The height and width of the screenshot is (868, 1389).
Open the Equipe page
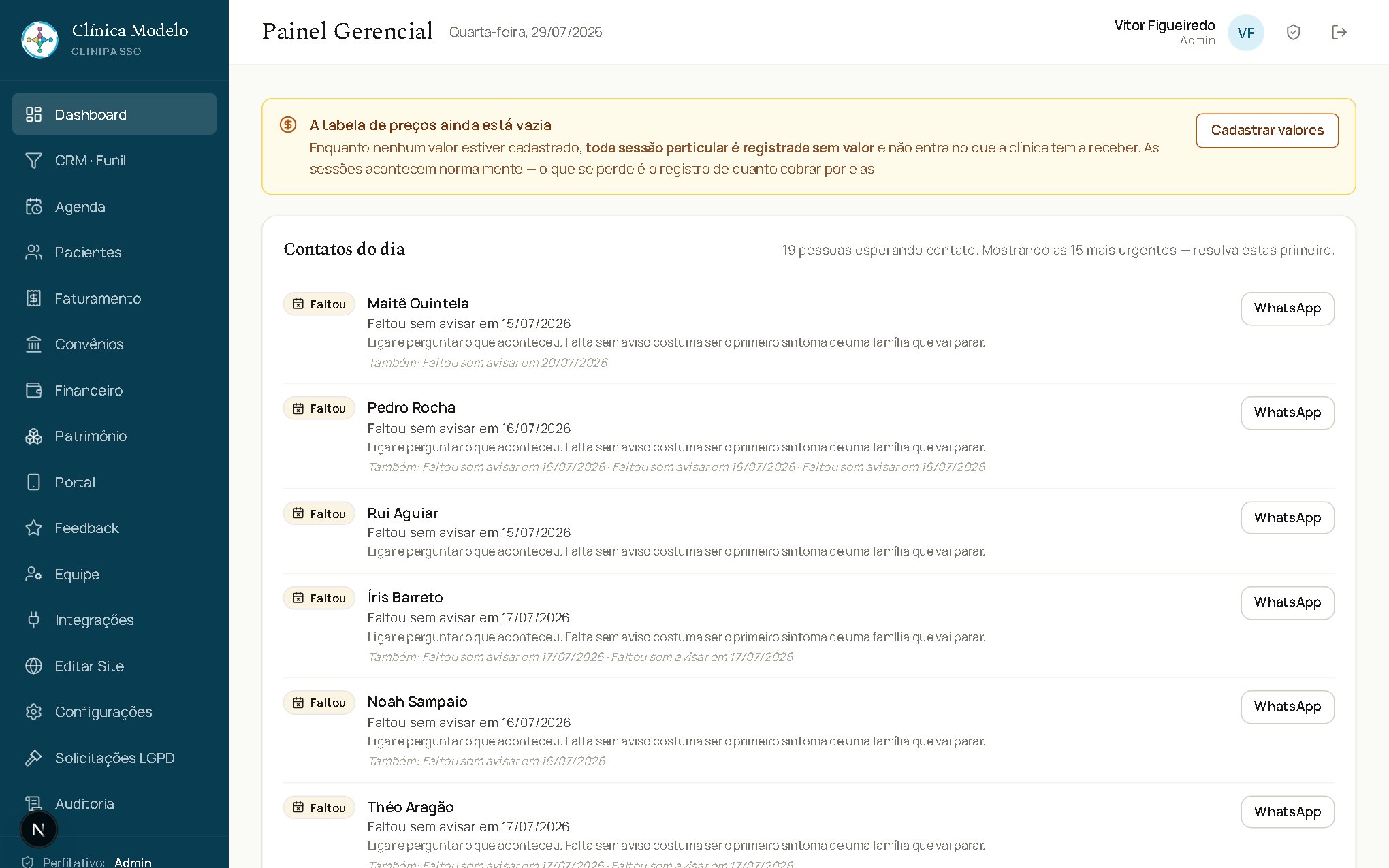(114, 574)
